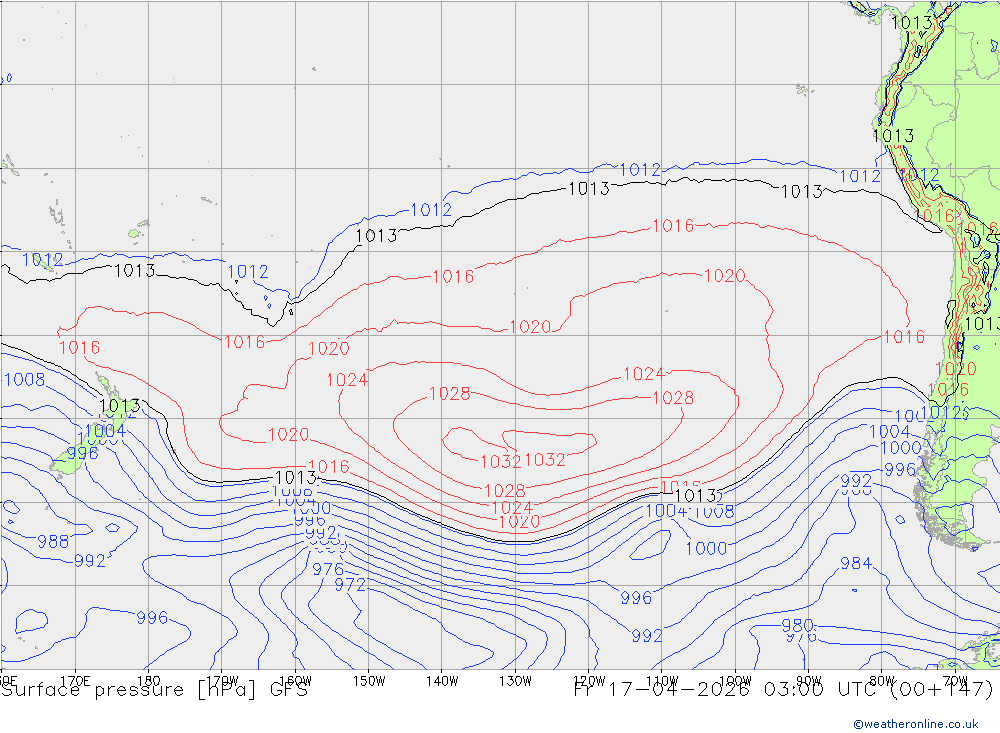Select the 170W longitude label
Screen dimensions: 1000x733
(x=222, y=681)
